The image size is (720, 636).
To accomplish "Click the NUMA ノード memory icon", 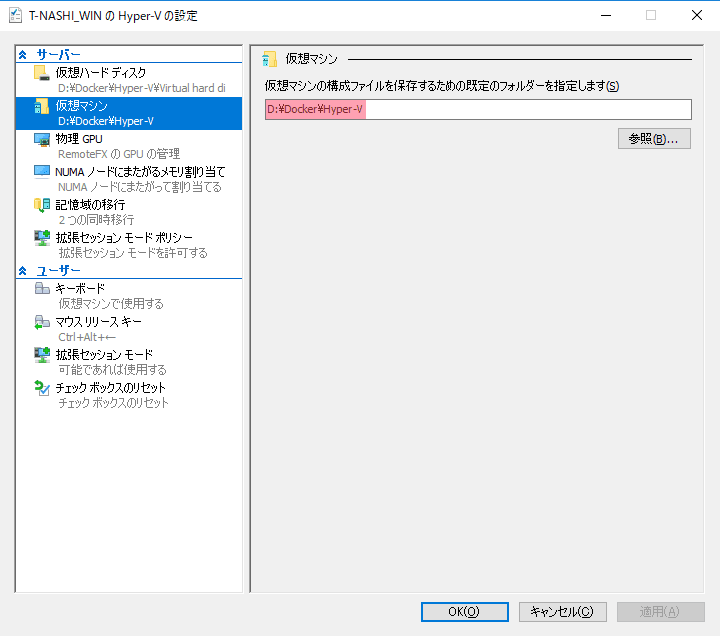I will [42, 172].
